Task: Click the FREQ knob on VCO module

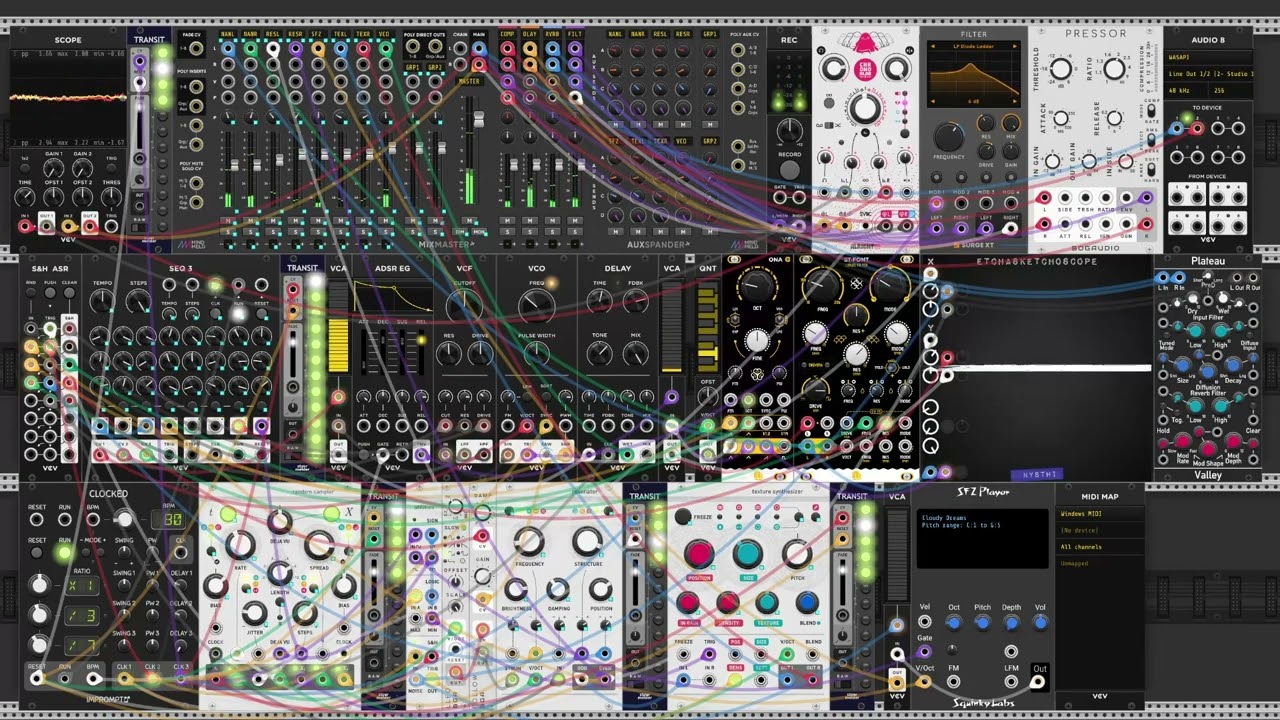Action: tap(536, 304)
